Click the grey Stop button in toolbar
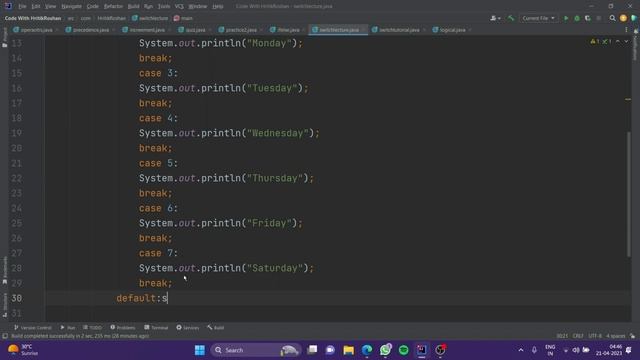The width and height of the screenshot is (640, 360). [599, 18]
